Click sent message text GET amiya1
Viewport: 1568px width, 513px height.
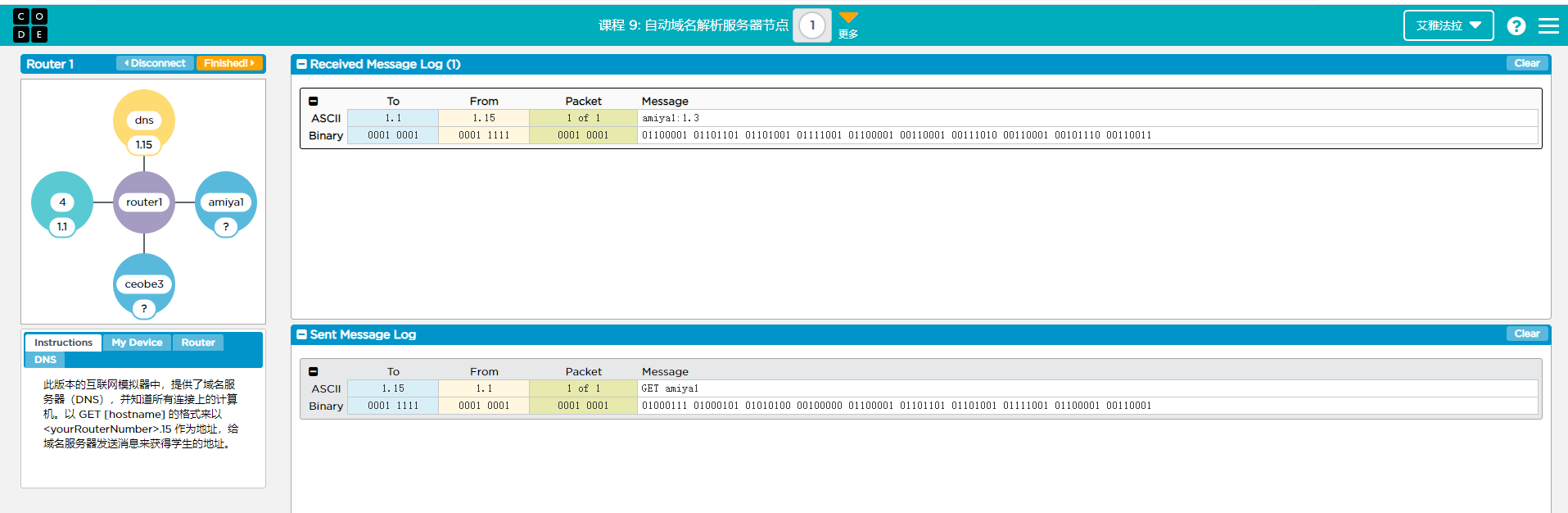point(670,388)
